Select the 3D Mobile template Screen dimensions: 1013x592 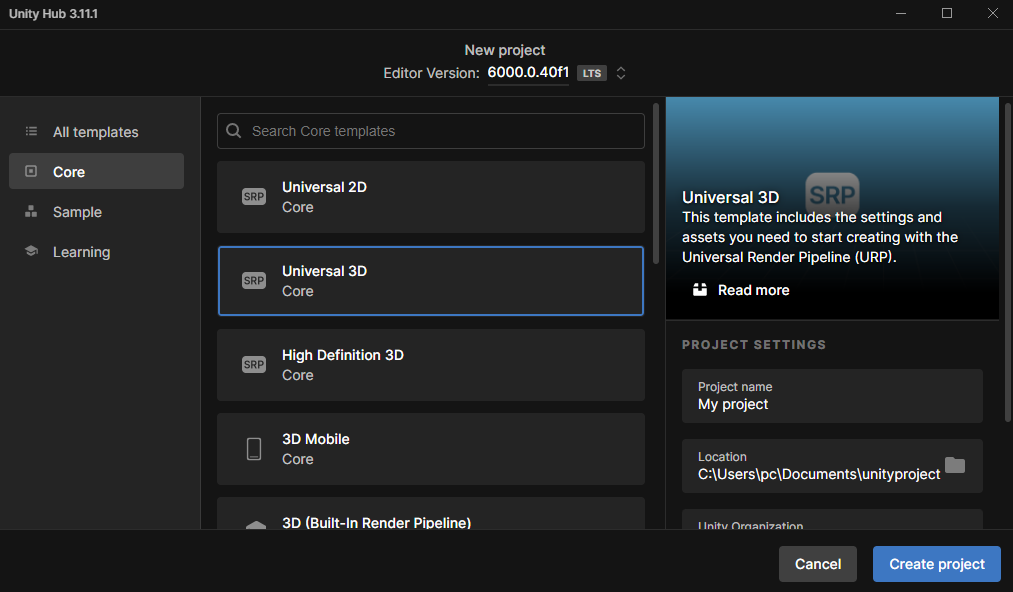[x=431, y=449]
